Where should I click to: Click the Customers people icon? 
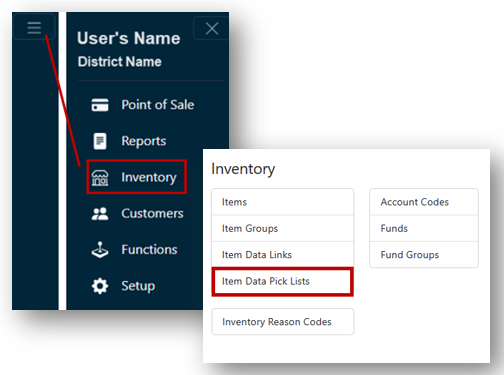point(100,214)
